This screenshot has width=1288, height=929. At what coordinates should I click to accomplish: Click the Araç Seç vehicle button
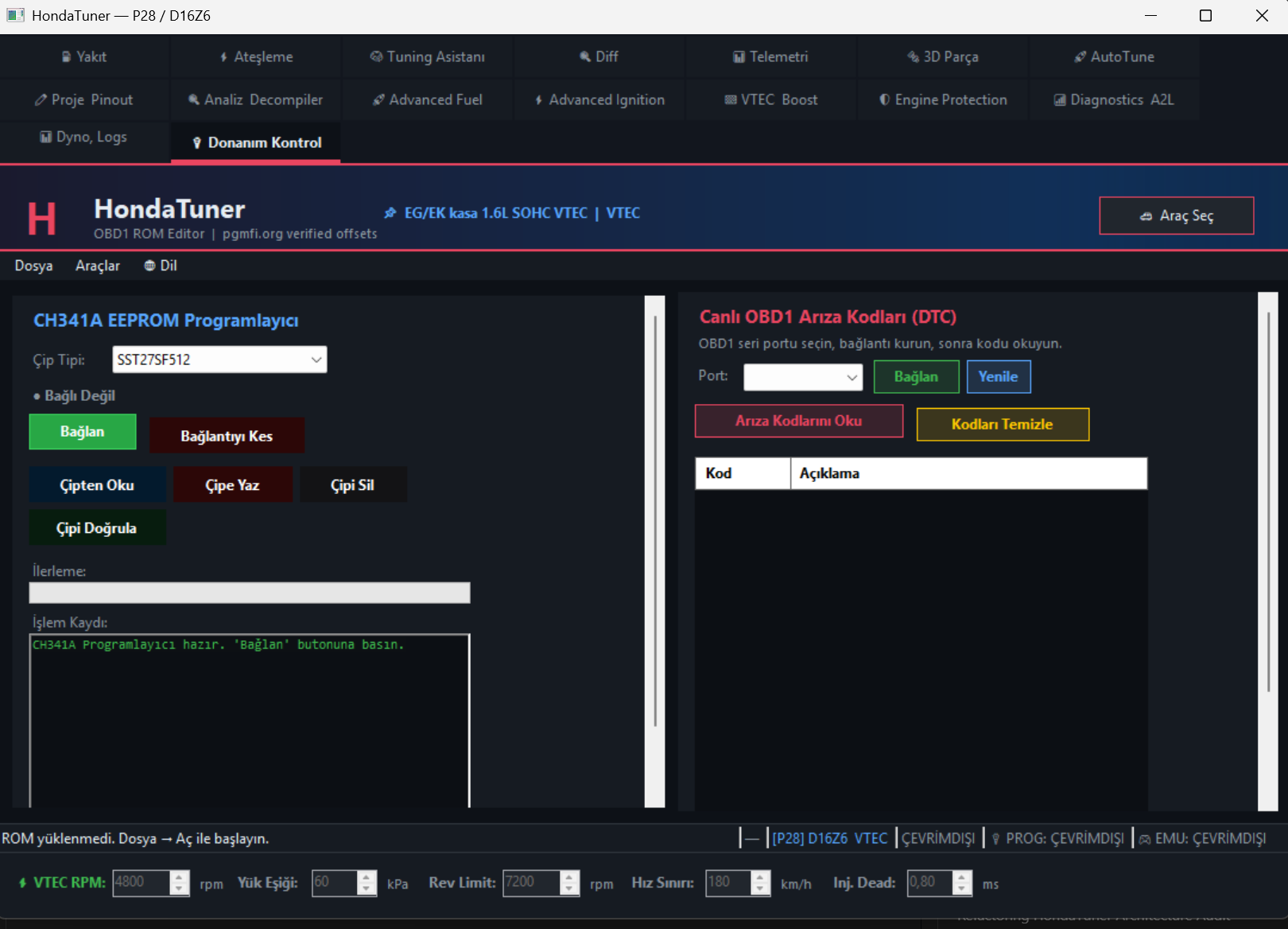tap(1177, 216)
